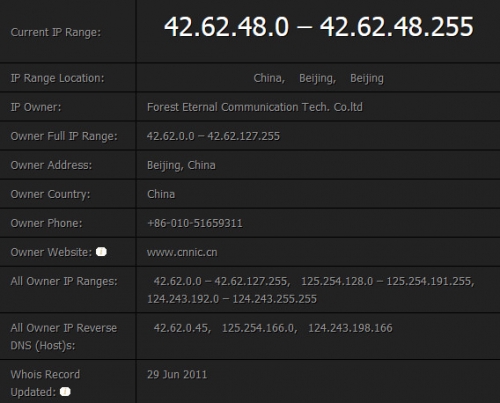Open the China location link
The width and height of the screenshot is (500, 403).
pos(269,78)
